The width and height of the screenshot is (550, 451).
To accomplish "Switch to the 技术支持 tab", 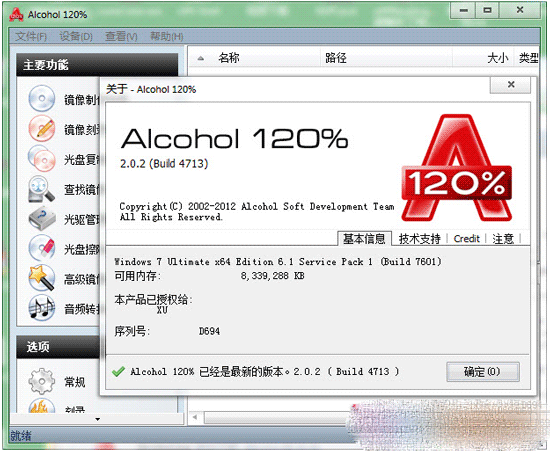I will point(420,239).
